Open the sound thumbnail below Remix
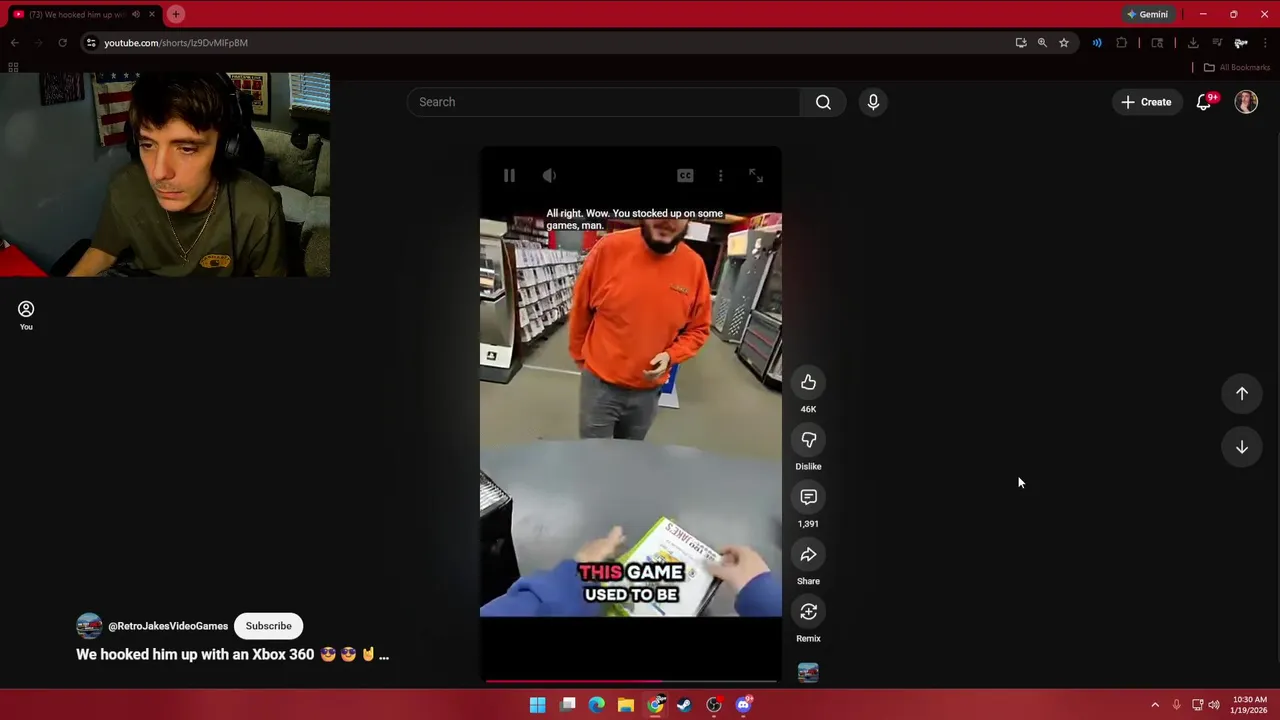 click(808, 673)
